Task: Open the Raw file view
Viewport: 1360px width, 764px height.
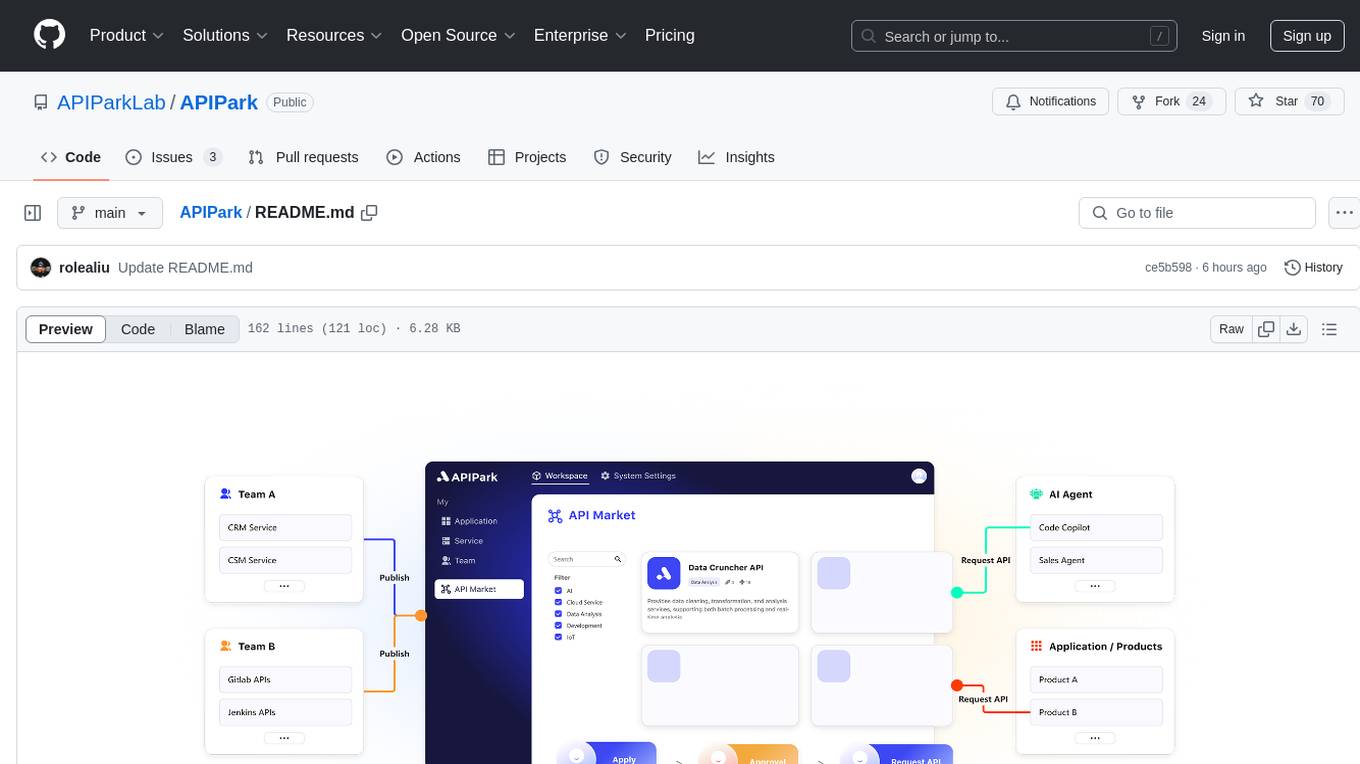Action: click(1231, 329)
